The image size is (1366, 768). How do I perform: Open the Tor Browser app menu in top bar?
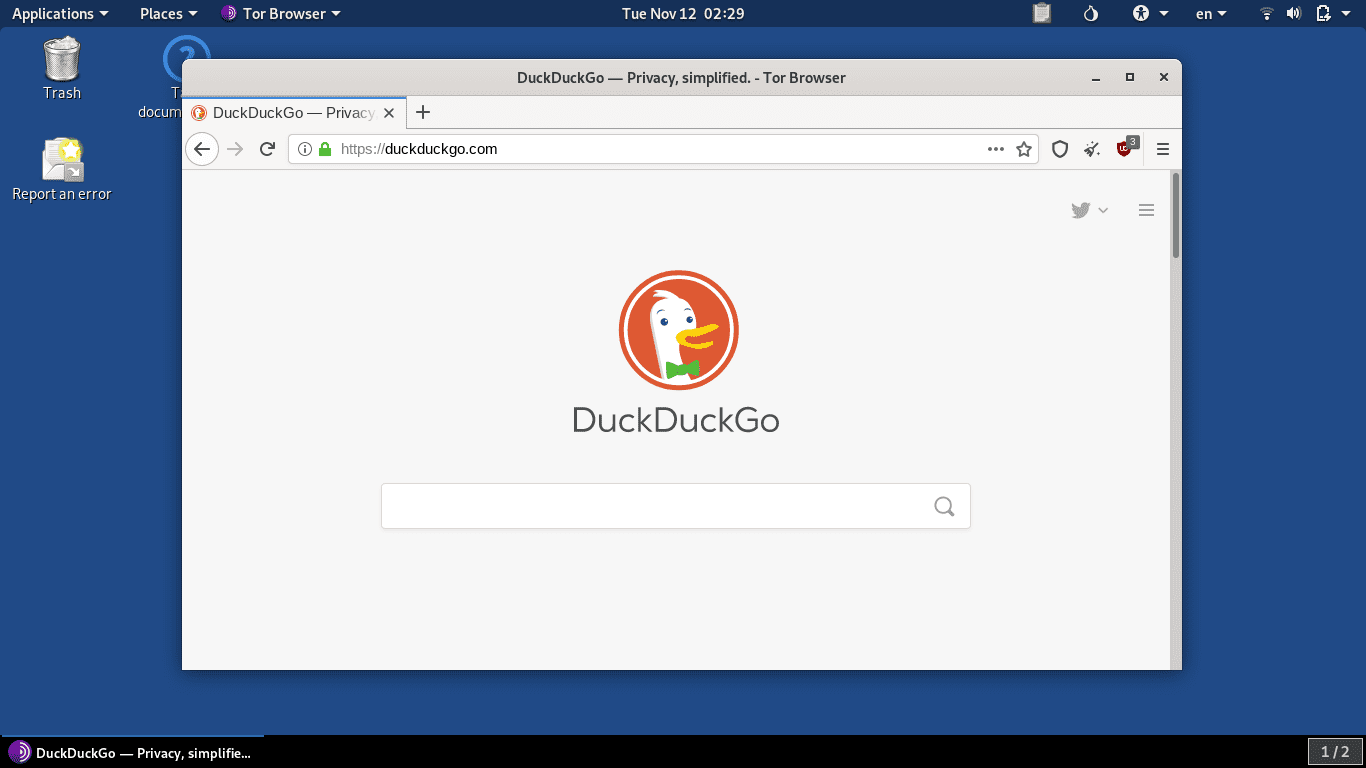coord(281,13)
